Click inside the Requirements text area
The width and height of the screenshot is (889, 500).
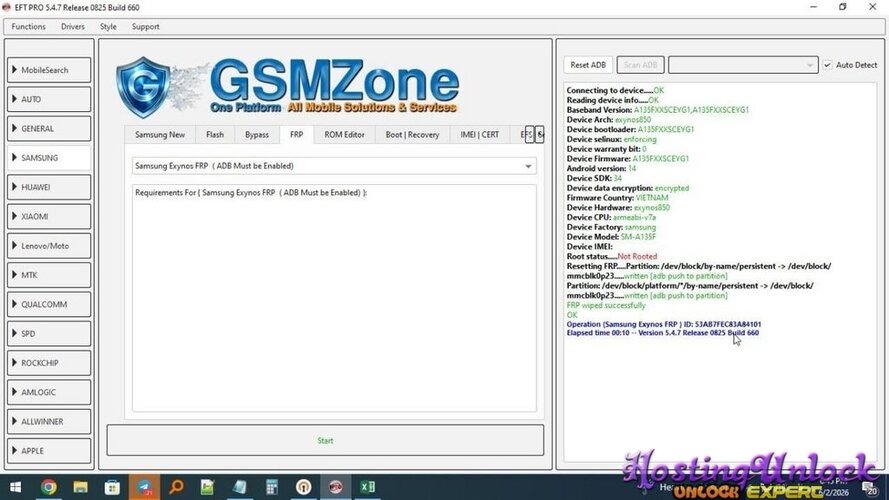334,298
